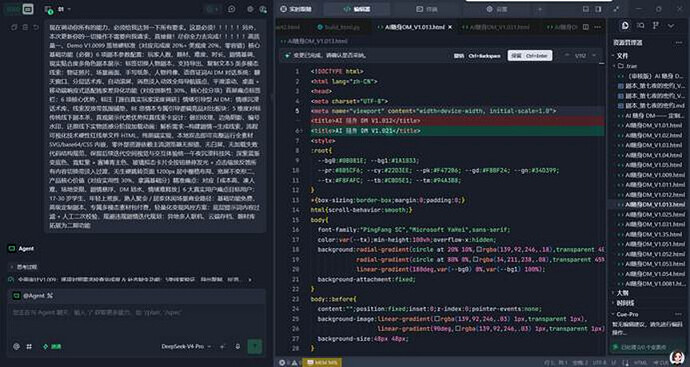
Task: Select the right half of mode toggle
Action: pyautogui.click(x=28, y=9)
